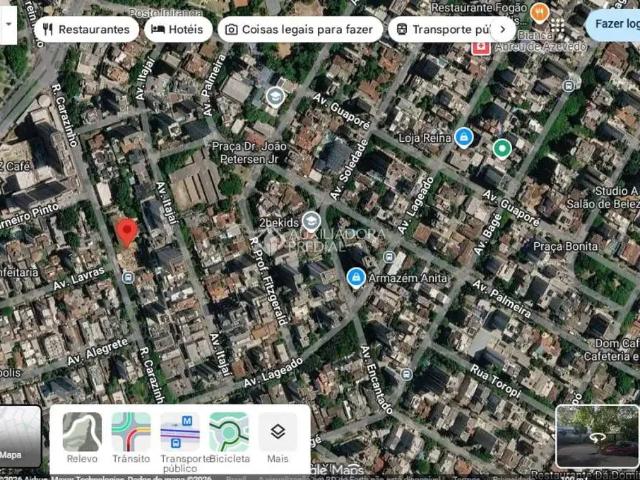Viewport: 640px width, 480px height.
Task: Open the collapsed dropdown at top-left corner
Action: click(x=8, y=24)
